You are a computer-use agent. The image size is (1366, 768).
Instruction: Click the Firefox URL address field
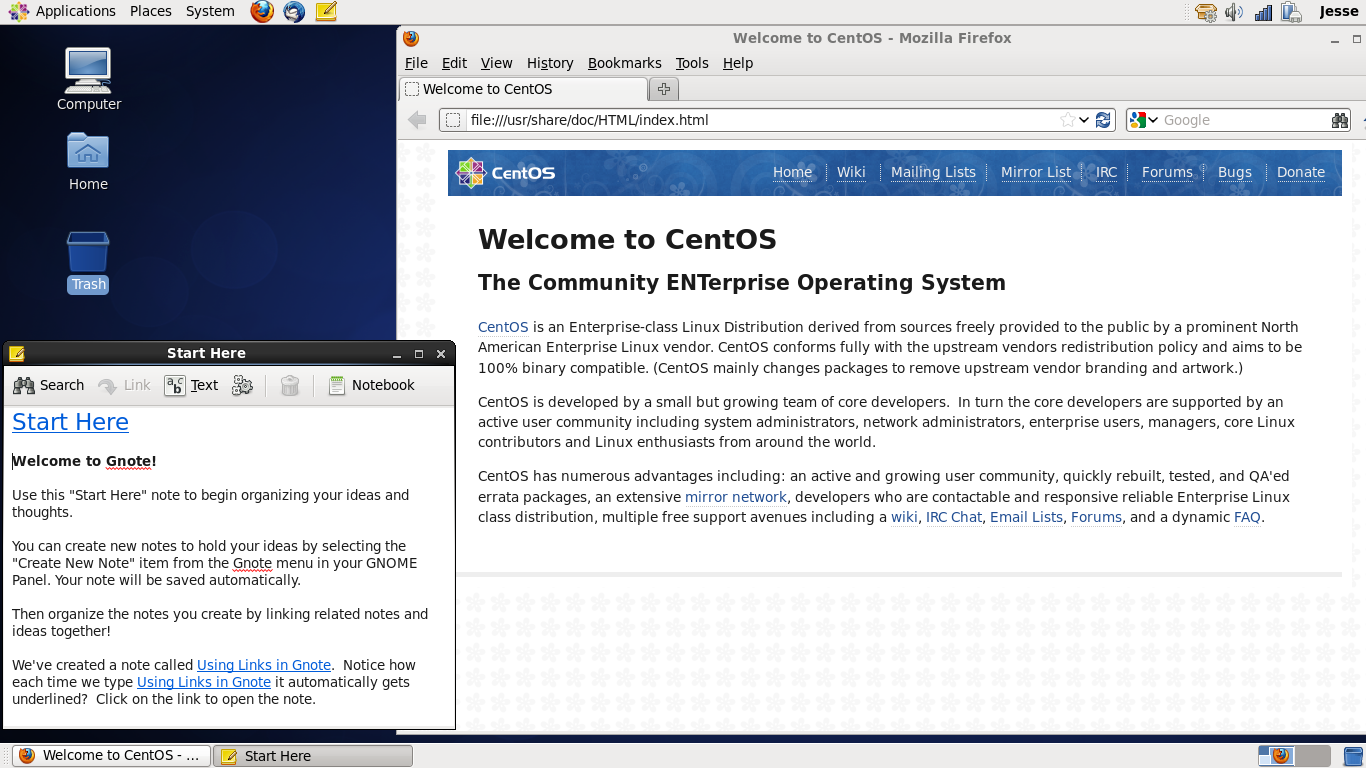point(760,120)
